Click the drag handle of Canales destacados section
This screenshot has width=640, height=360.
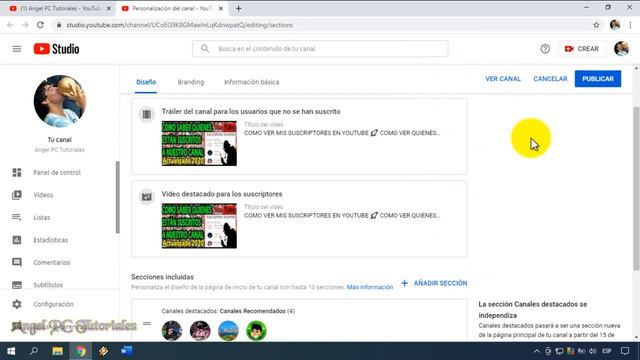(147, 324)
